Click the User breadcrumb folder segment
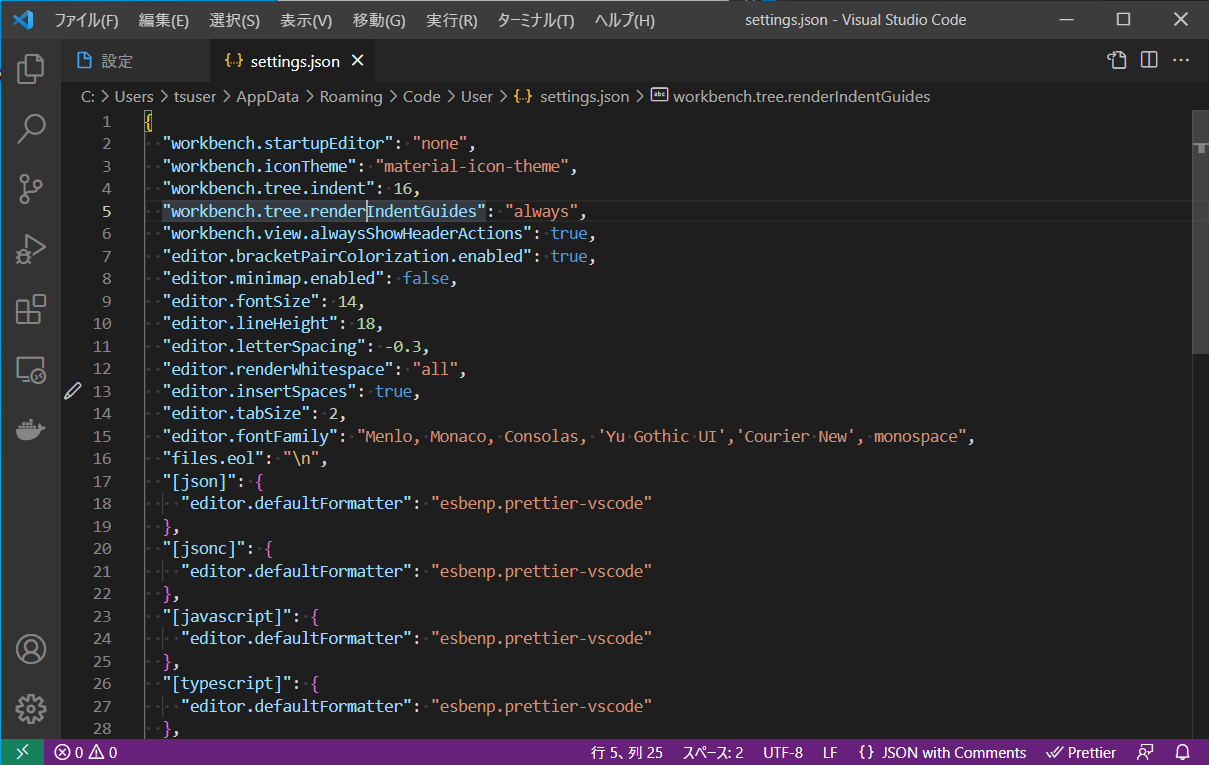The image size is (1209, 765). (477, 97)
